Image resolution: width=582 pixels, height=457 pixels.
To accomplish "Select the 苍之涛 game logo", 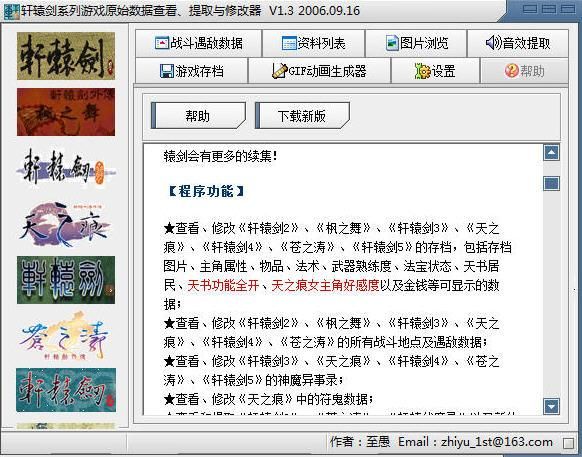I will click(66, 336).
